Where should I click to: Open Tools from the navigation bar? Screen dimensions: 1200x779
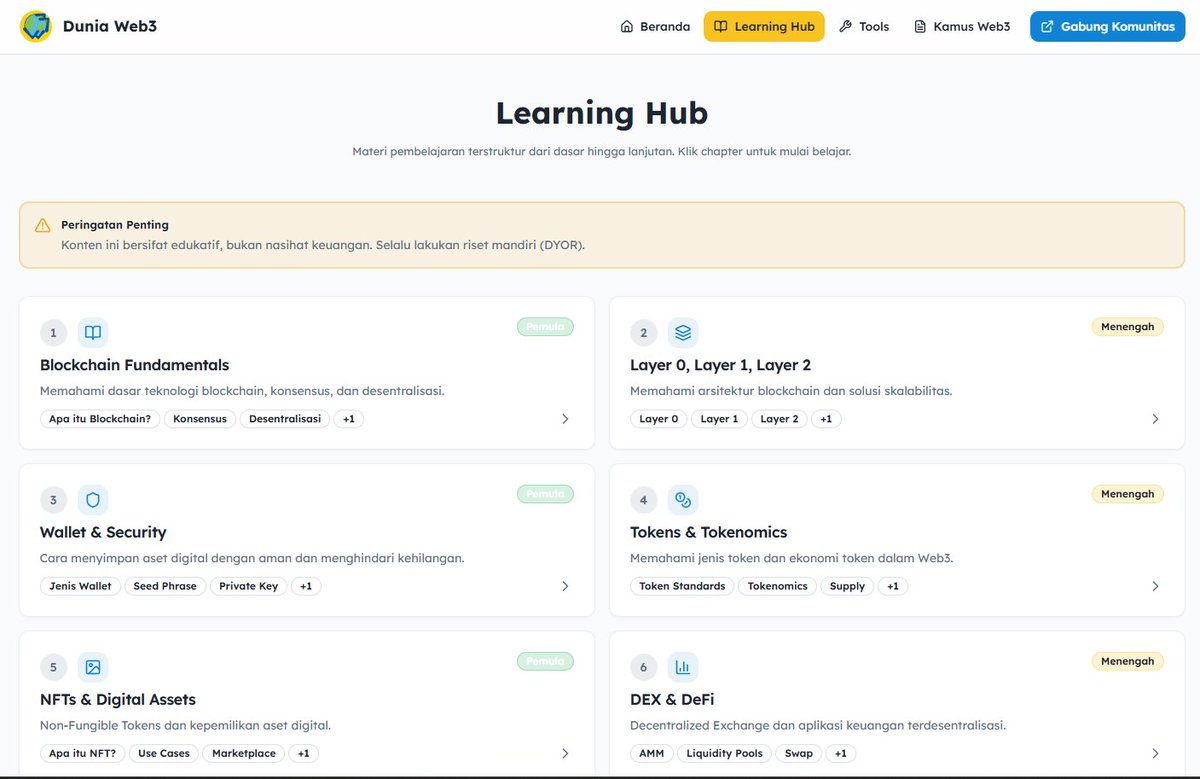coord(864,26)
